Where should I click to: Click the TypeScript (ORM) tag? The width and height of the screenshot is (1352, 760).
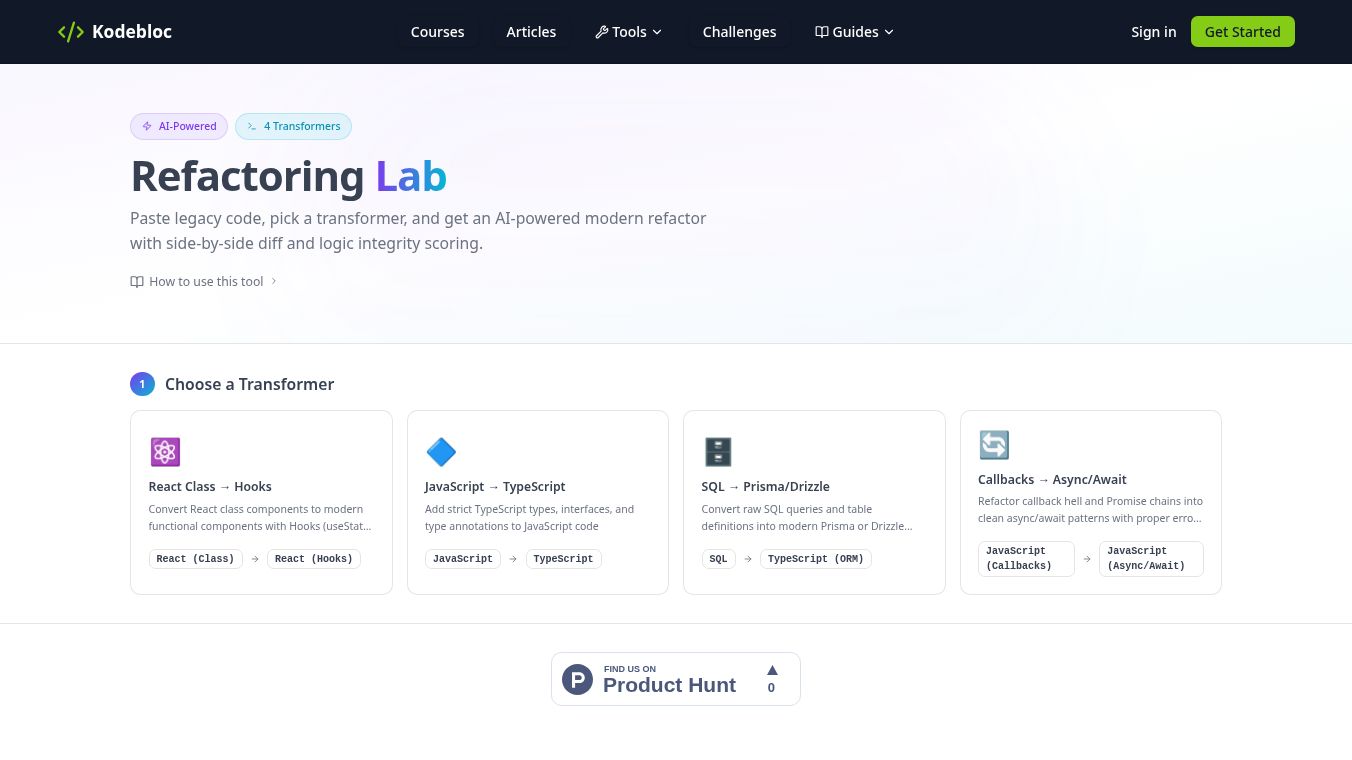pyautogui.click(x=816, y=559)
